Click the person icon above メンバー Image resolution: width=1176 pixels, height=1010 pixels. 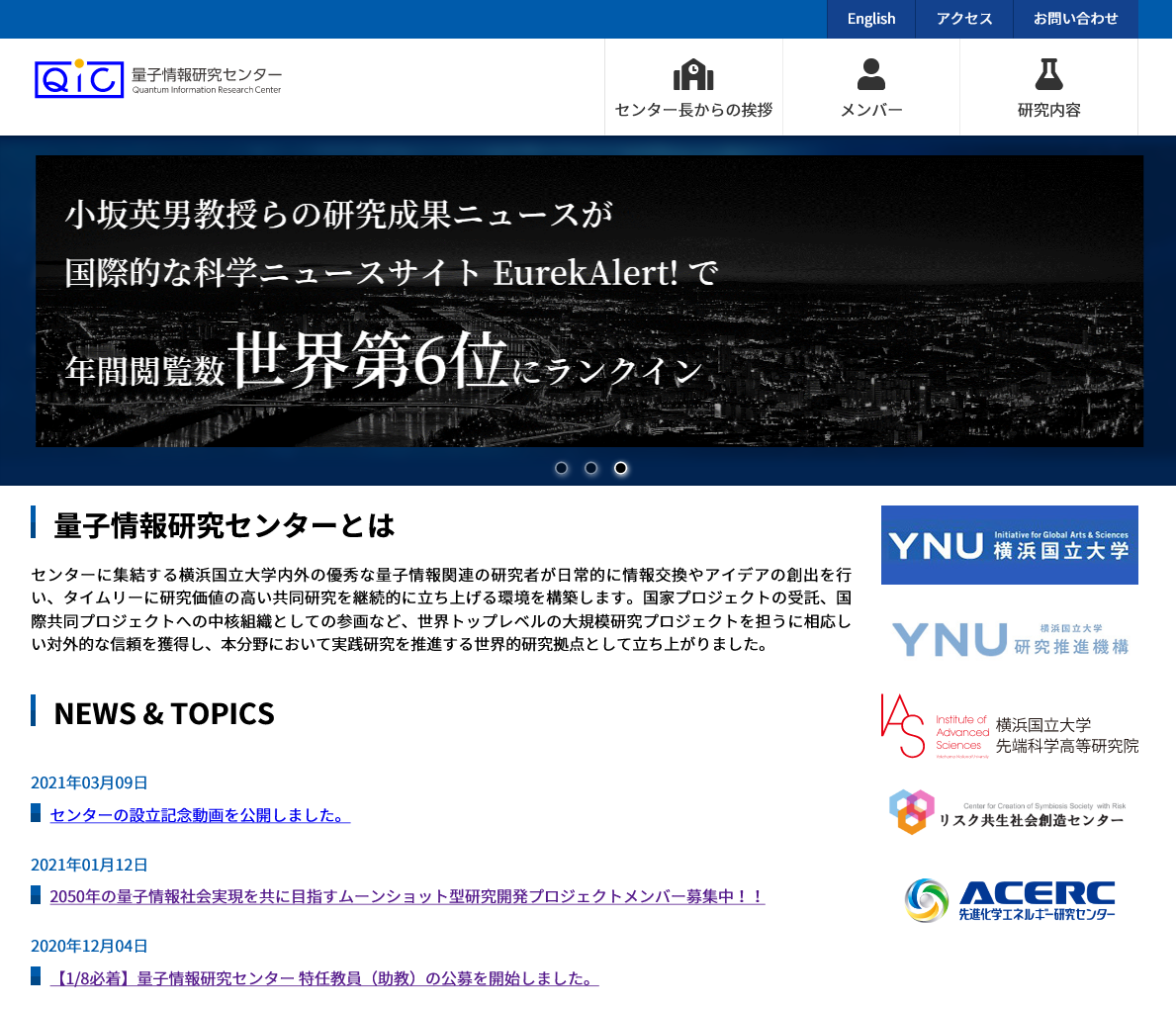pyautogui.click(x=870, y=74)
